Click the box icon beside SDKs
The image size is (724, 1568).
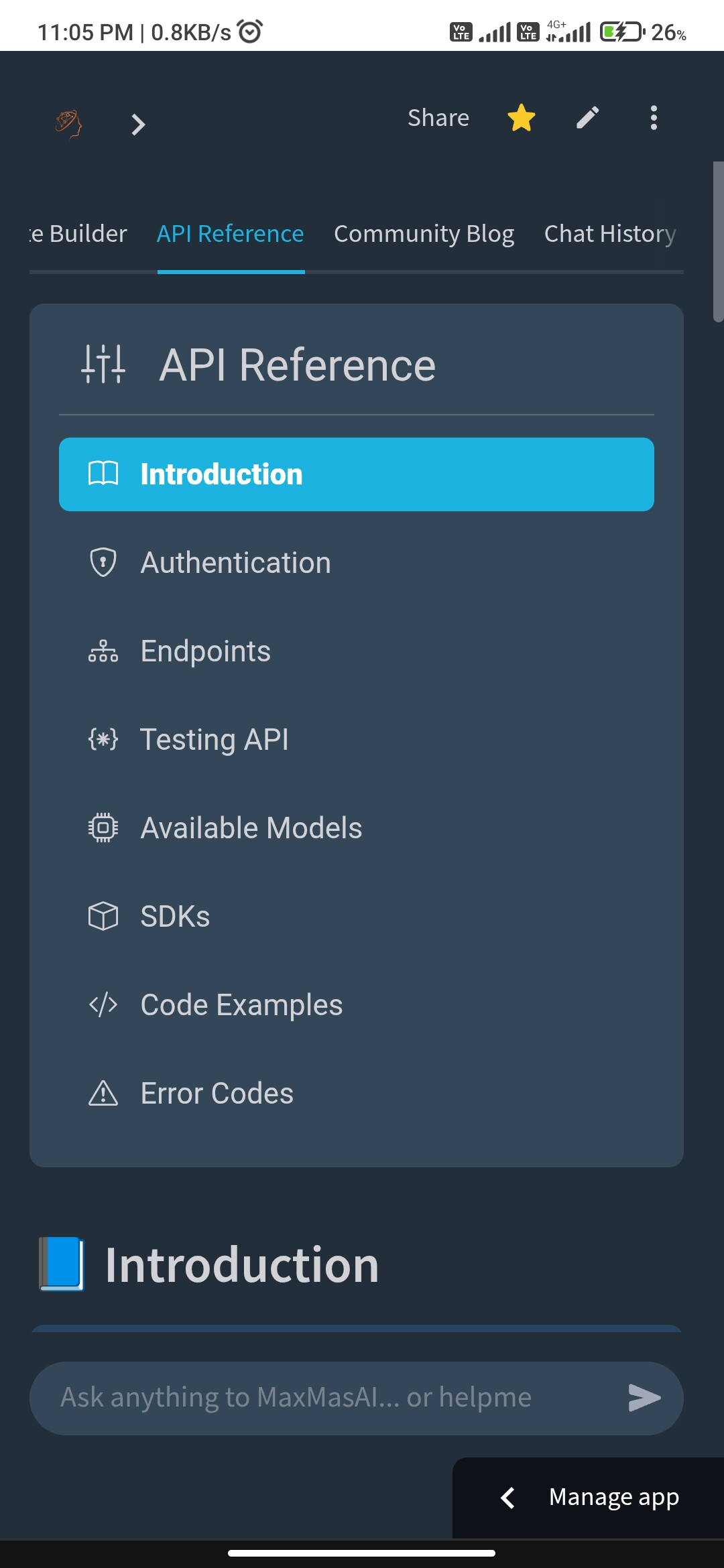pos(103,916)
